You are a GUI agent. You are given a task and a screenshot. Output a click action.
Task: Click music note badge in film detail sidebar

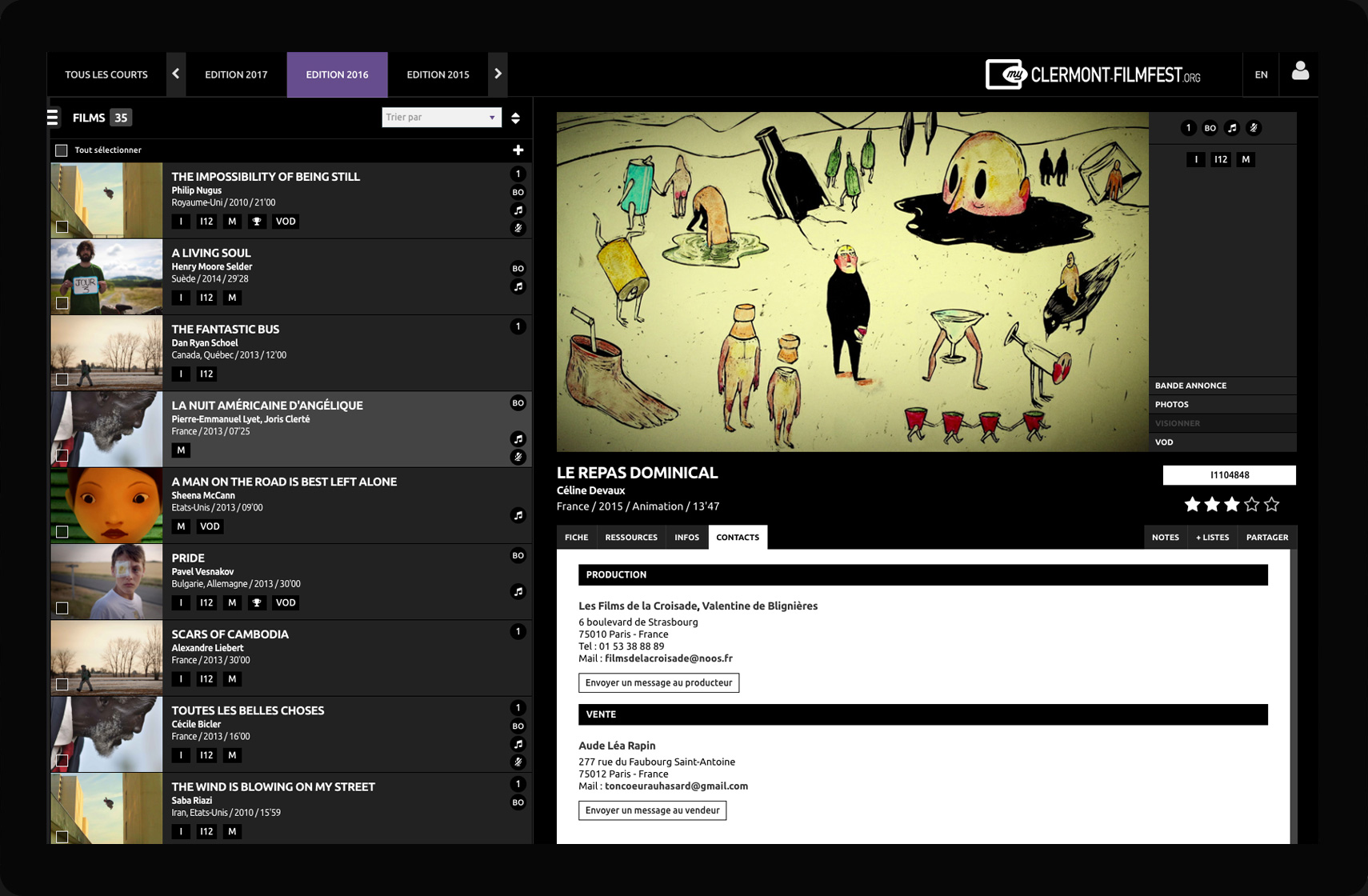pos(1232,128)
